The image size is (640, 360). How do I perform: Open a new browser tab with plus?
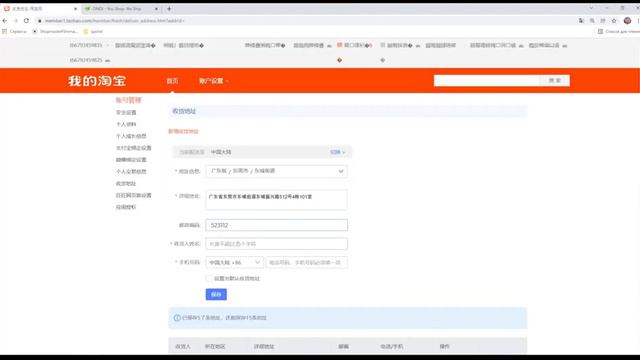[x=169, y=9]
